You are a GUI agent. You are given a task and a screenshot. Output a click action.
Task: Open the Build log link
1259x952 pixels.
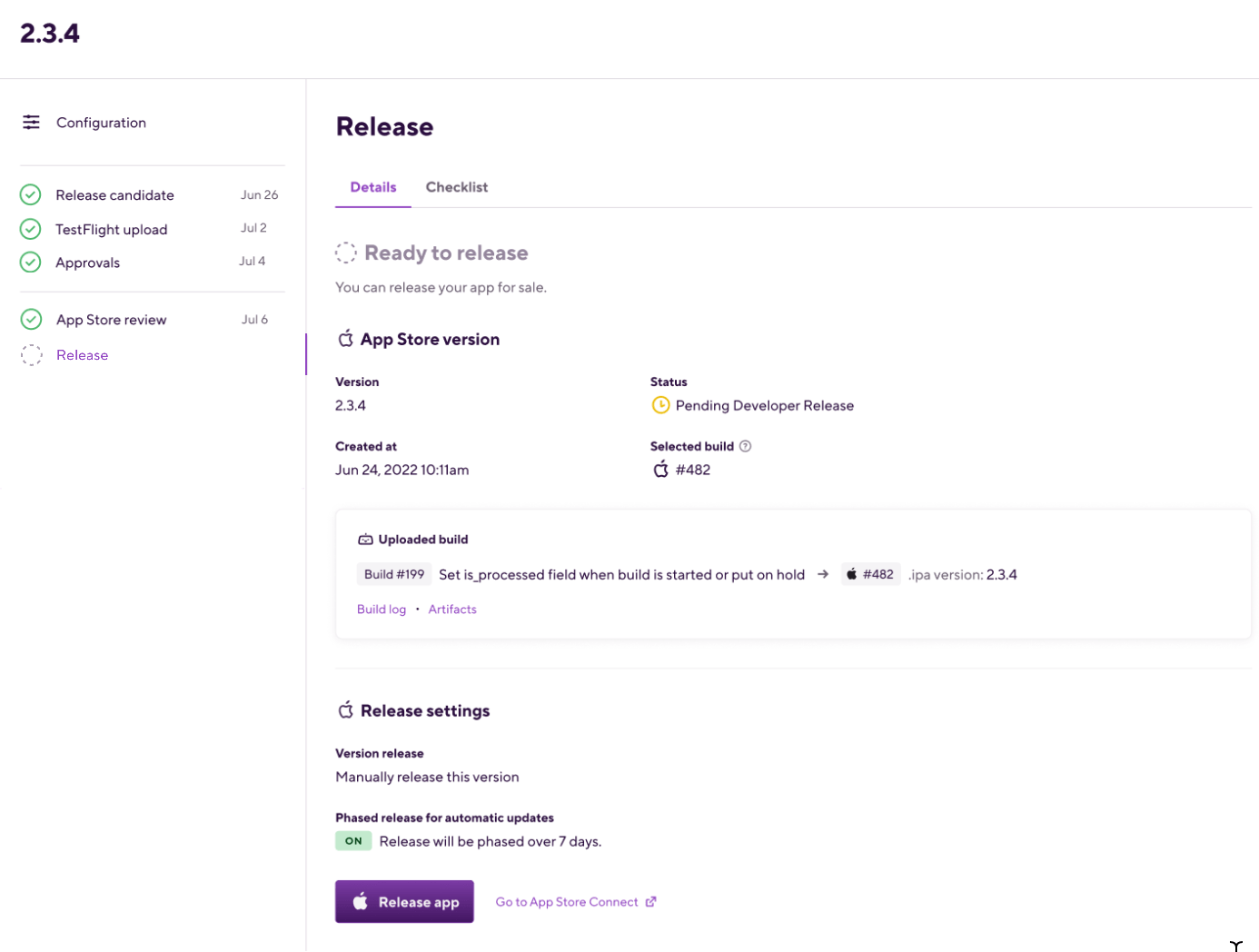click(x=382, y=609)
